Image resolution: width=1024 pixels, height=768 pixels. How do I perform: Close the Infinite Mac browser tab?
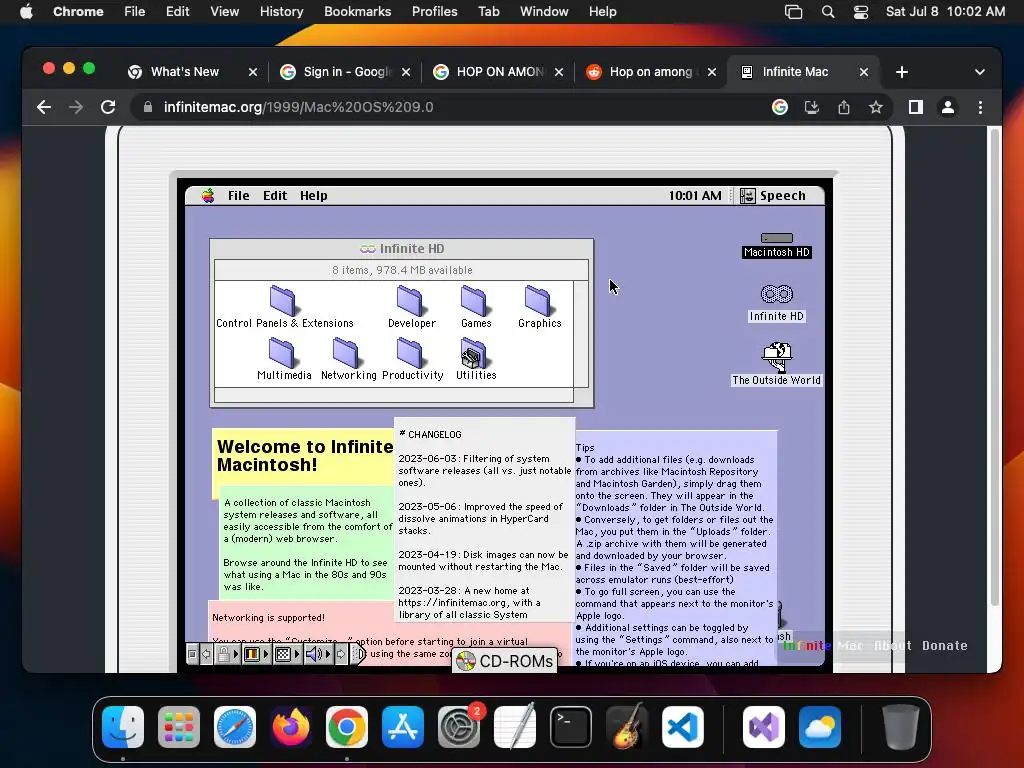pyautogui.click(x=864, y=72)
